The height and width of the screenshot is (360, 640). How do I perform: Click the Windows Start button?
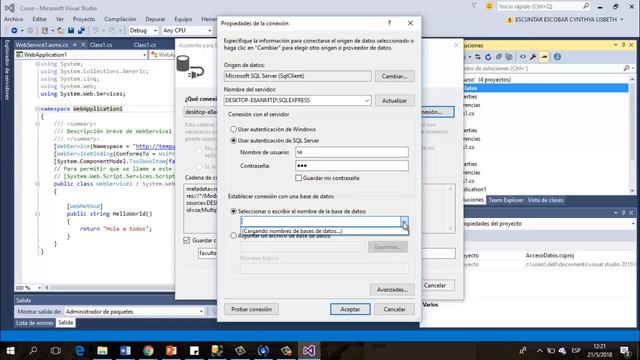coord(10,351)
